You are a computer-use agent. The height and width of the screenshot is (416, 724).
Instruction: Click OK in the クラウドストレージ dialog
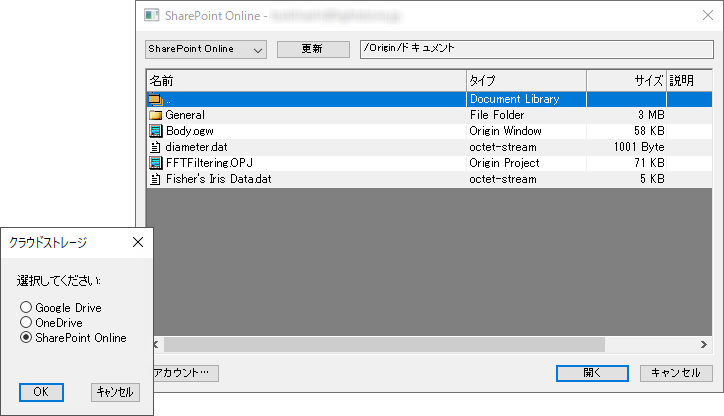click(x=41, y=392)
